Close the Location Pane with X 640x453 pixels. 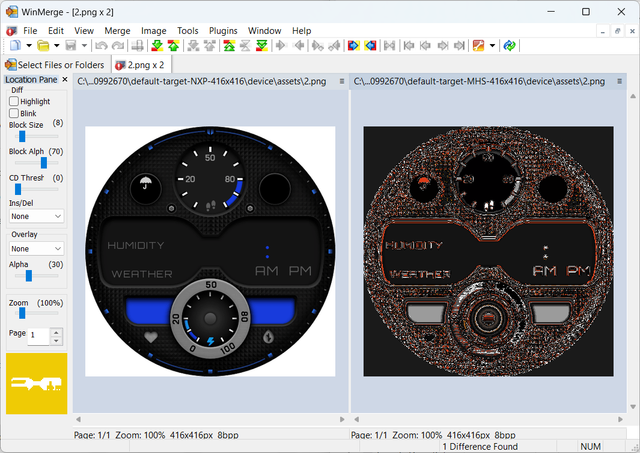pos(64,80)
